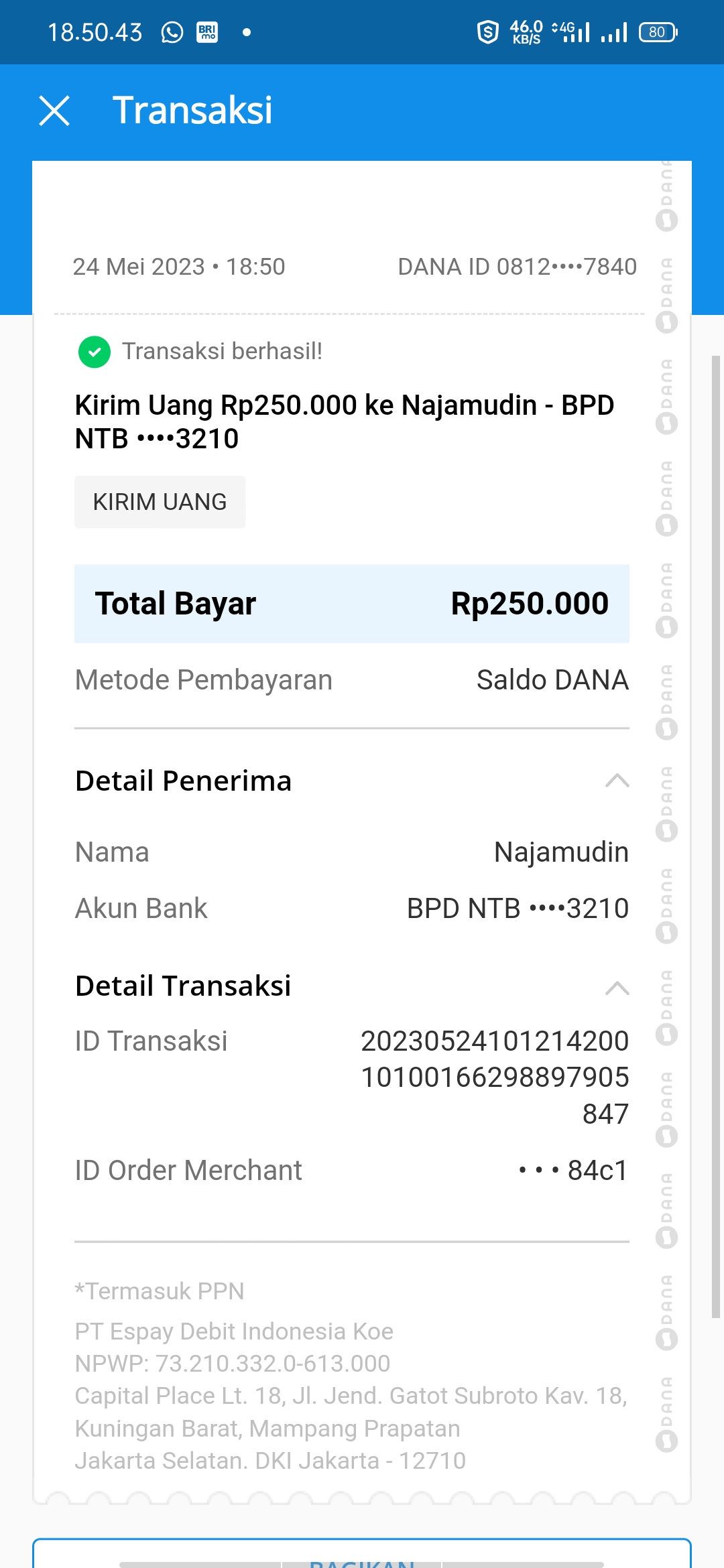The image size is (724, 1568).
Task: Tap the battery level indicator
Action: coord(658,32)
